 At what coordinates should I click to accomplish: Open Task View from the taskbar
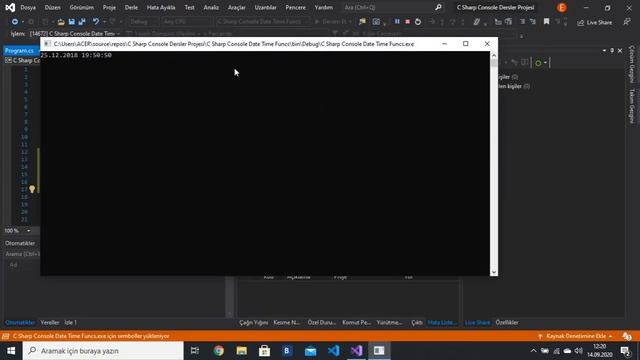195,351
